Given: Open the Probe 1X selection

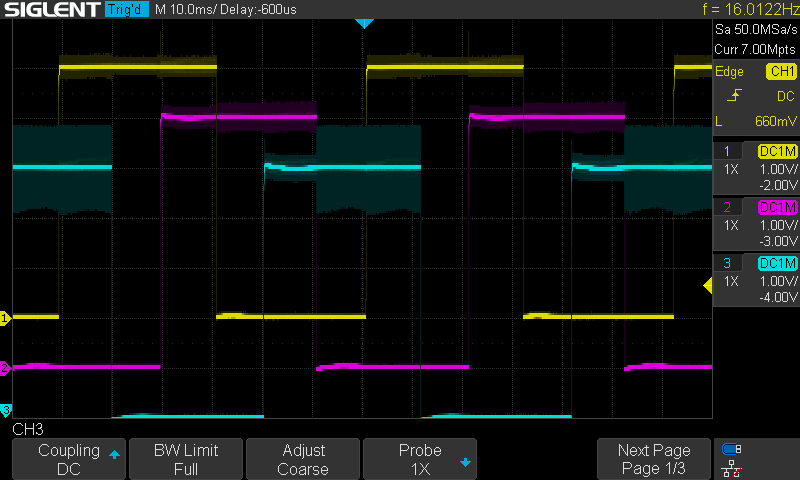Looking at the screenshot, I should point(420,459).
